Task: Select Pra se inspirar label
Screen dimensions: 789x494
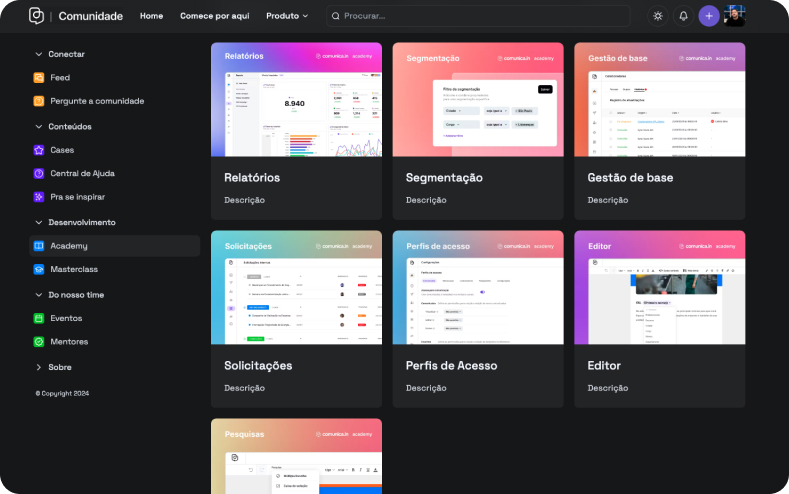Action: (x=77, y=197)
